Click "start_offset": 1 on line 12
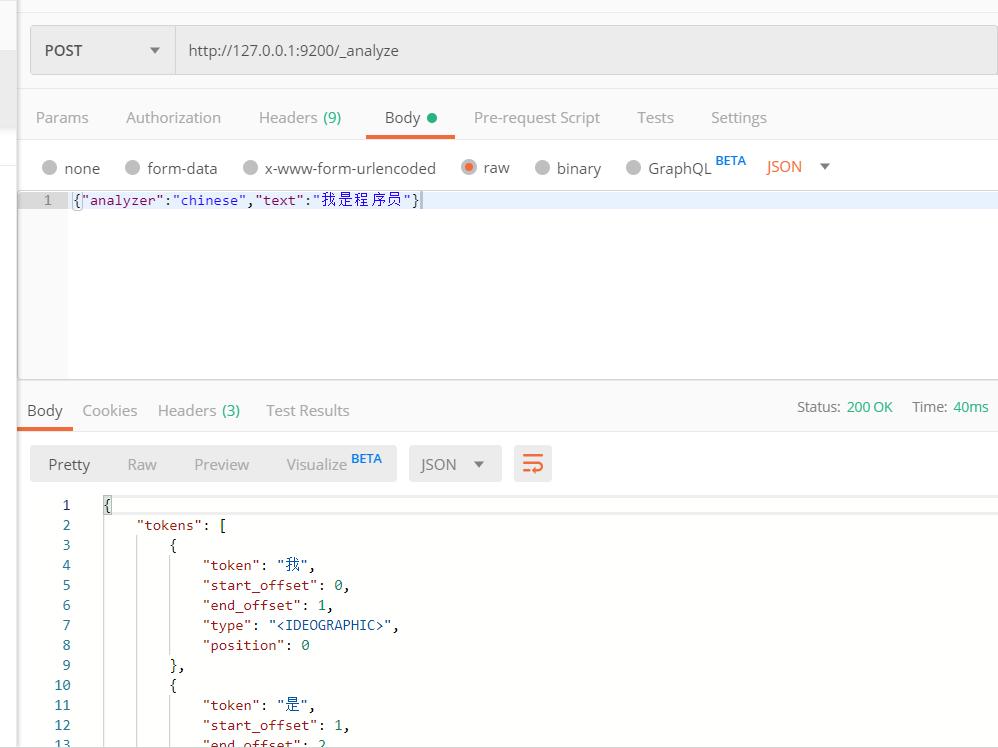This screenshot has width=998, height=748. tap(276, 725)
